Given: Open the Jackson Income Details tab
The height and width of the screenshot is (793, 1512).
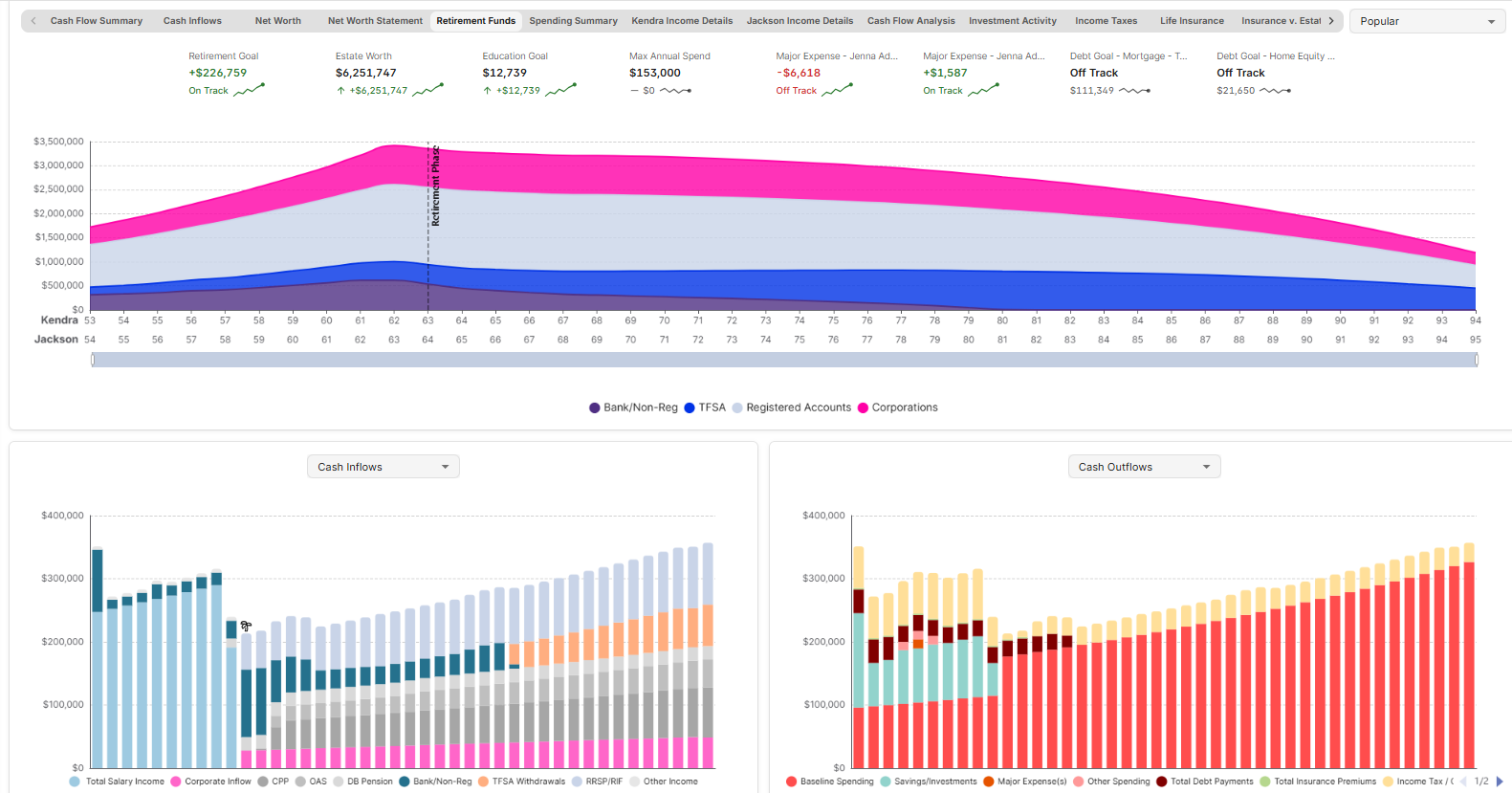Looking at the screenshot, I should 800,21.
